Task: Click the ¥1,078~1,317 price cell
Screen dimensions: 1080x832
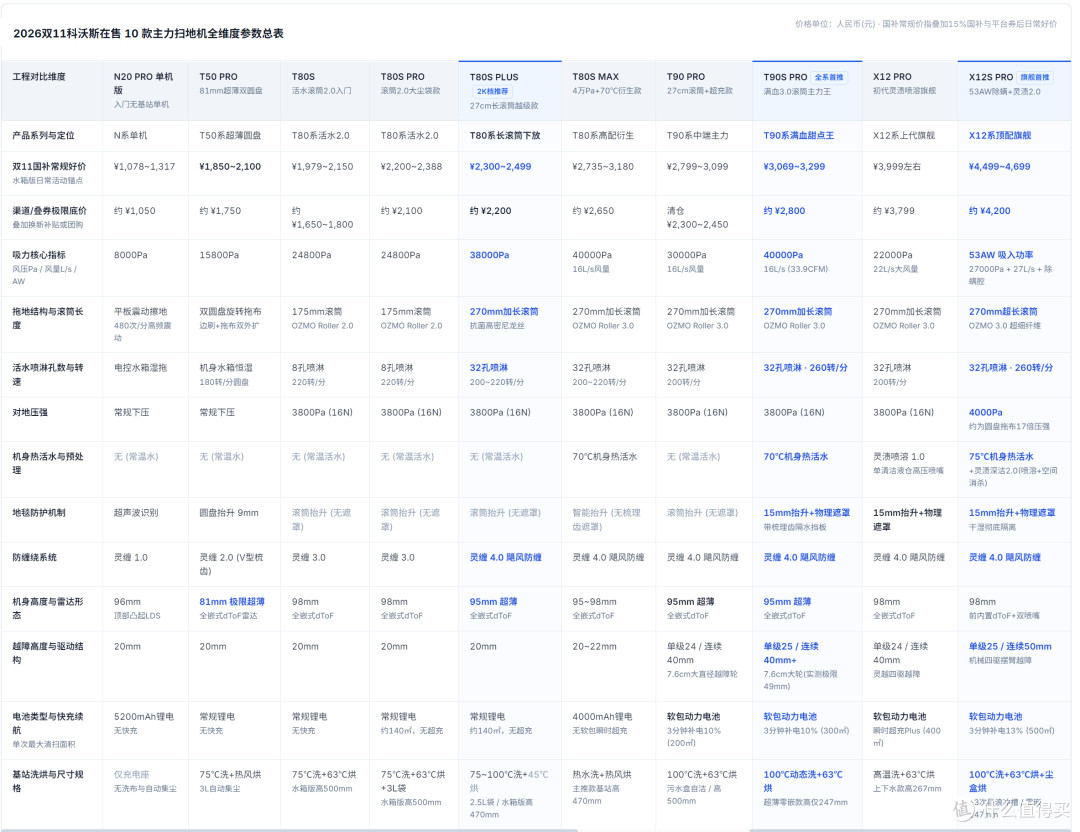Action: [145, 166]
